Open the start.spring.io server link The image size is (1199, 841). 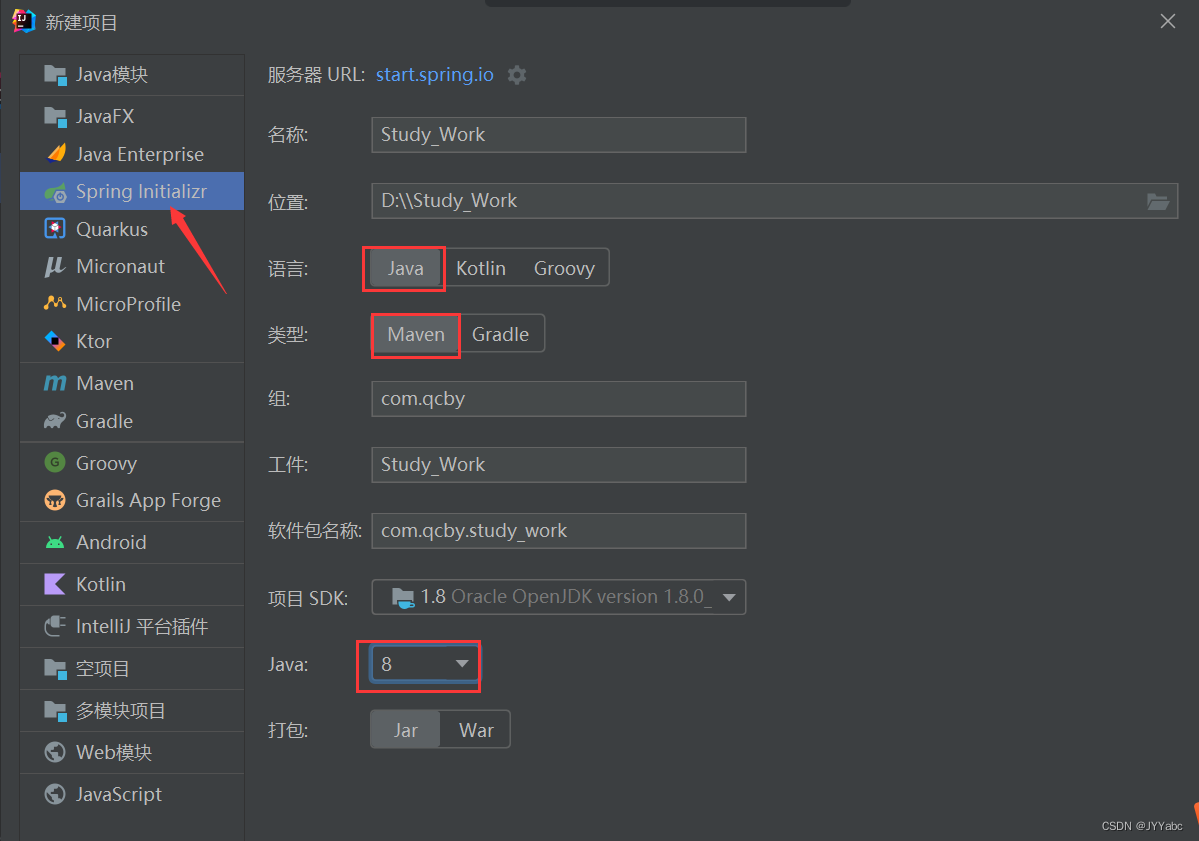434,75
